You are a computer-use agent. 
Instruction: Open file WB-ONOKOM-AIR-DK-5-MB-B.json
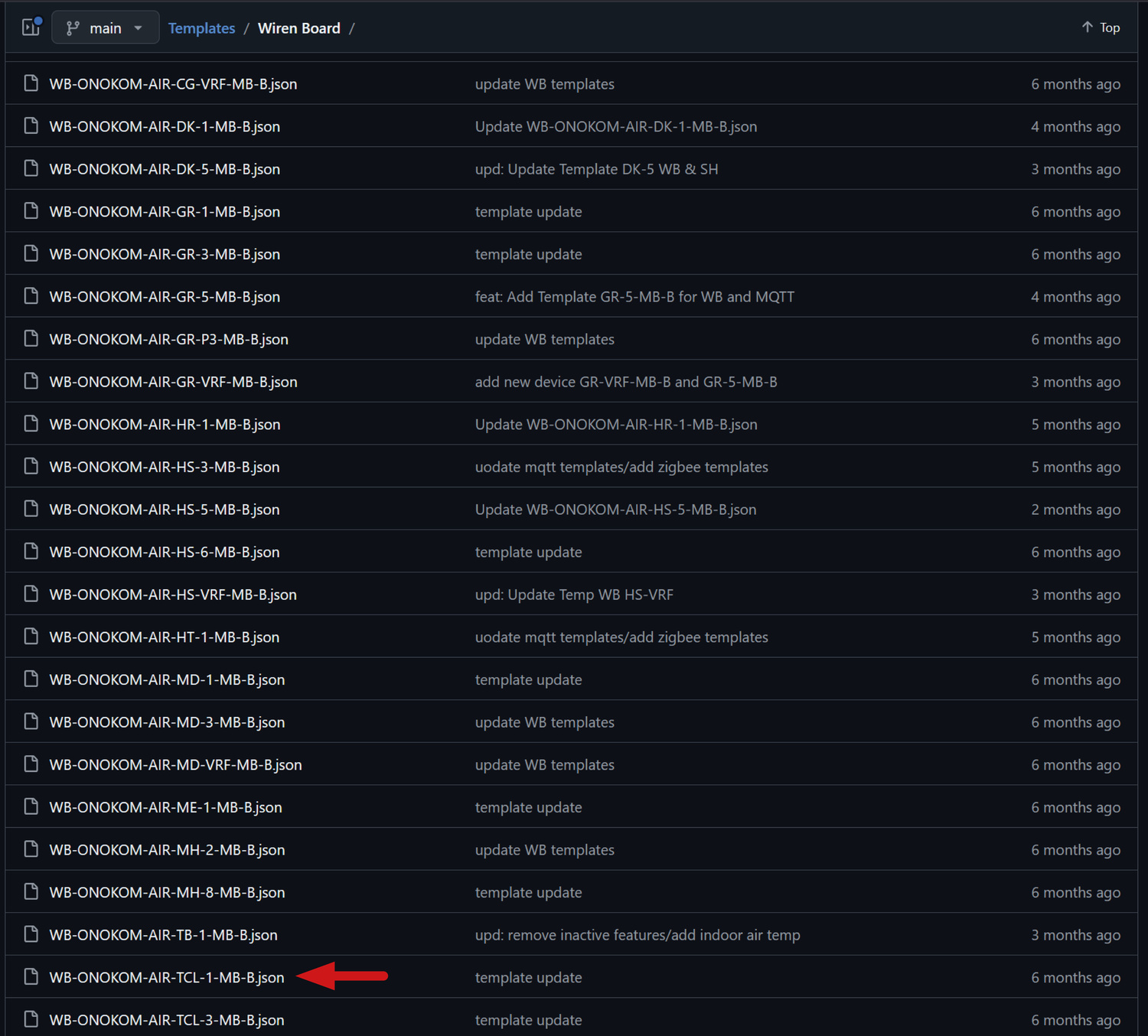[165, 169]
